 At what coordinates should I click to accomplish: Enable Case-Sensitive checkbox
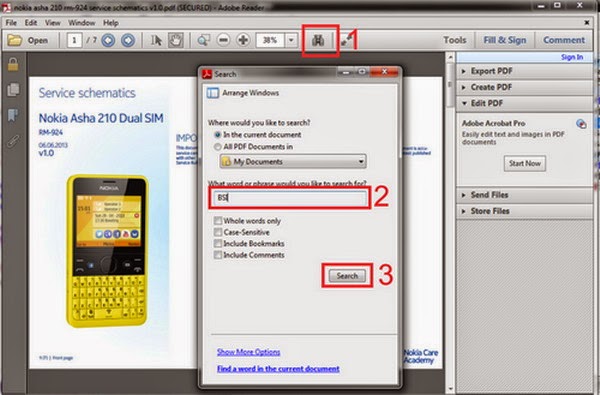click(x=218, y=232)
